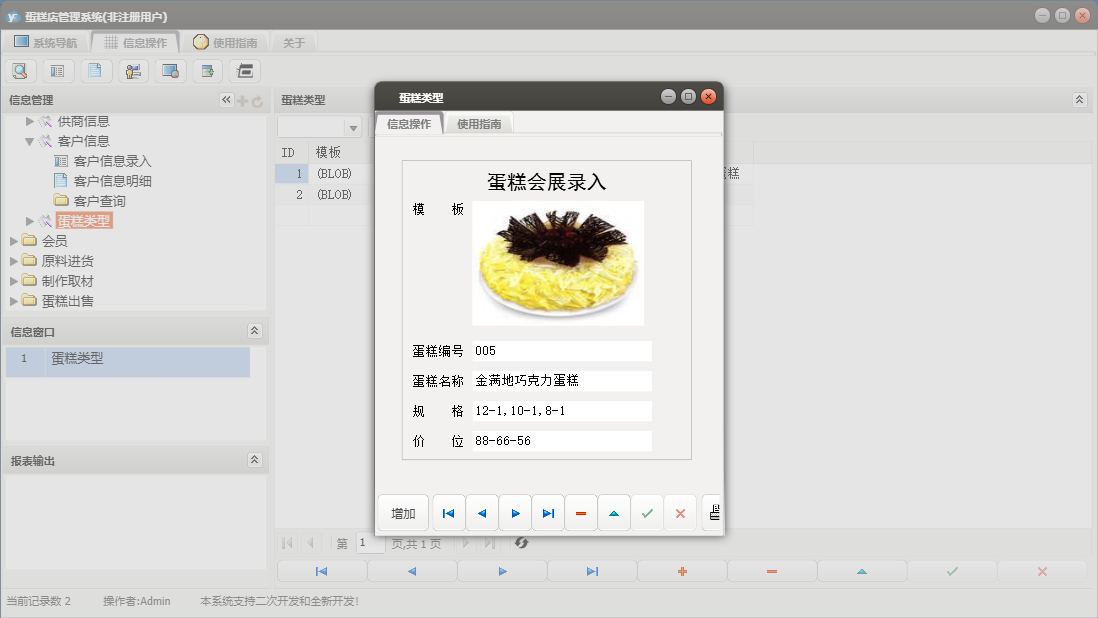
Task: Delete the record using the red minus icon
Action: (x=580, y=512)
